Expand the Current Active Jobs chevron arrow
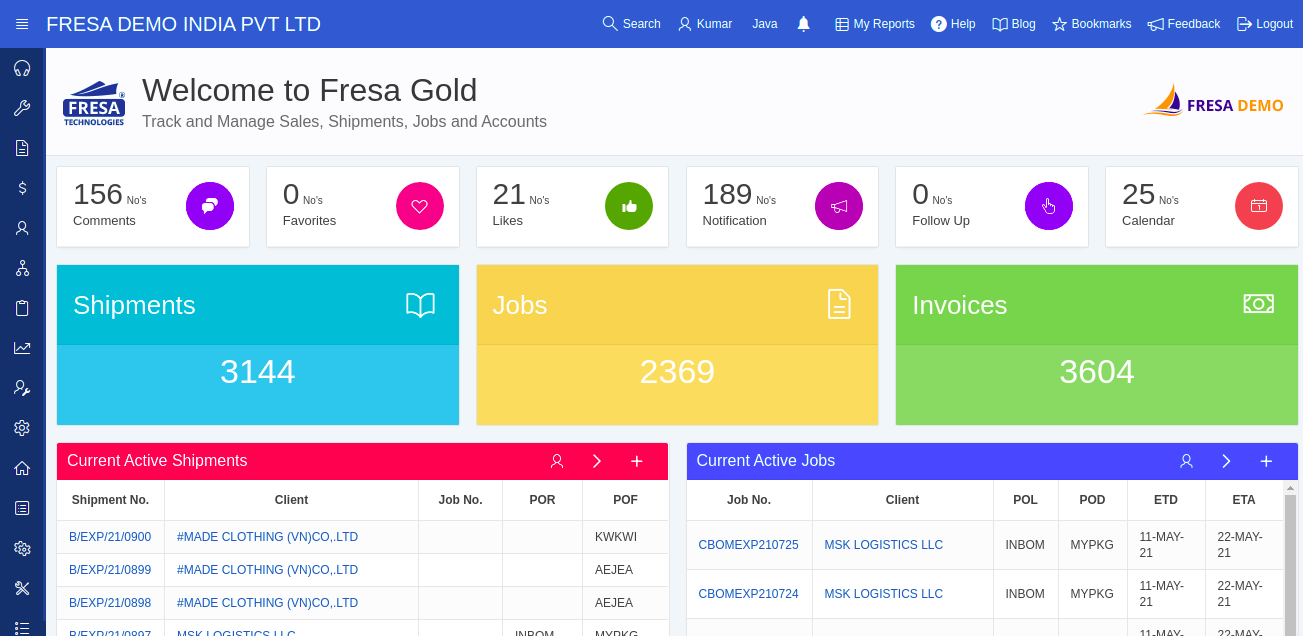Image resolution: width=1303 pixels, height=636 pixels. pyautogui.click(x=1226, y=461)
